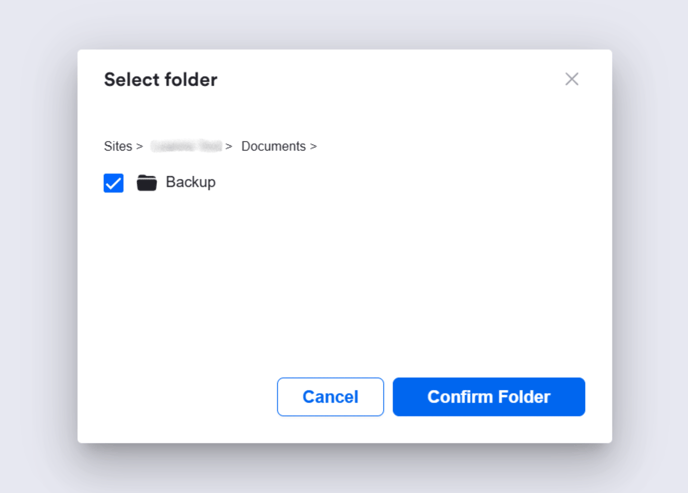Click the Backup folder icon
688x493 pixels.
coord(147,183)
